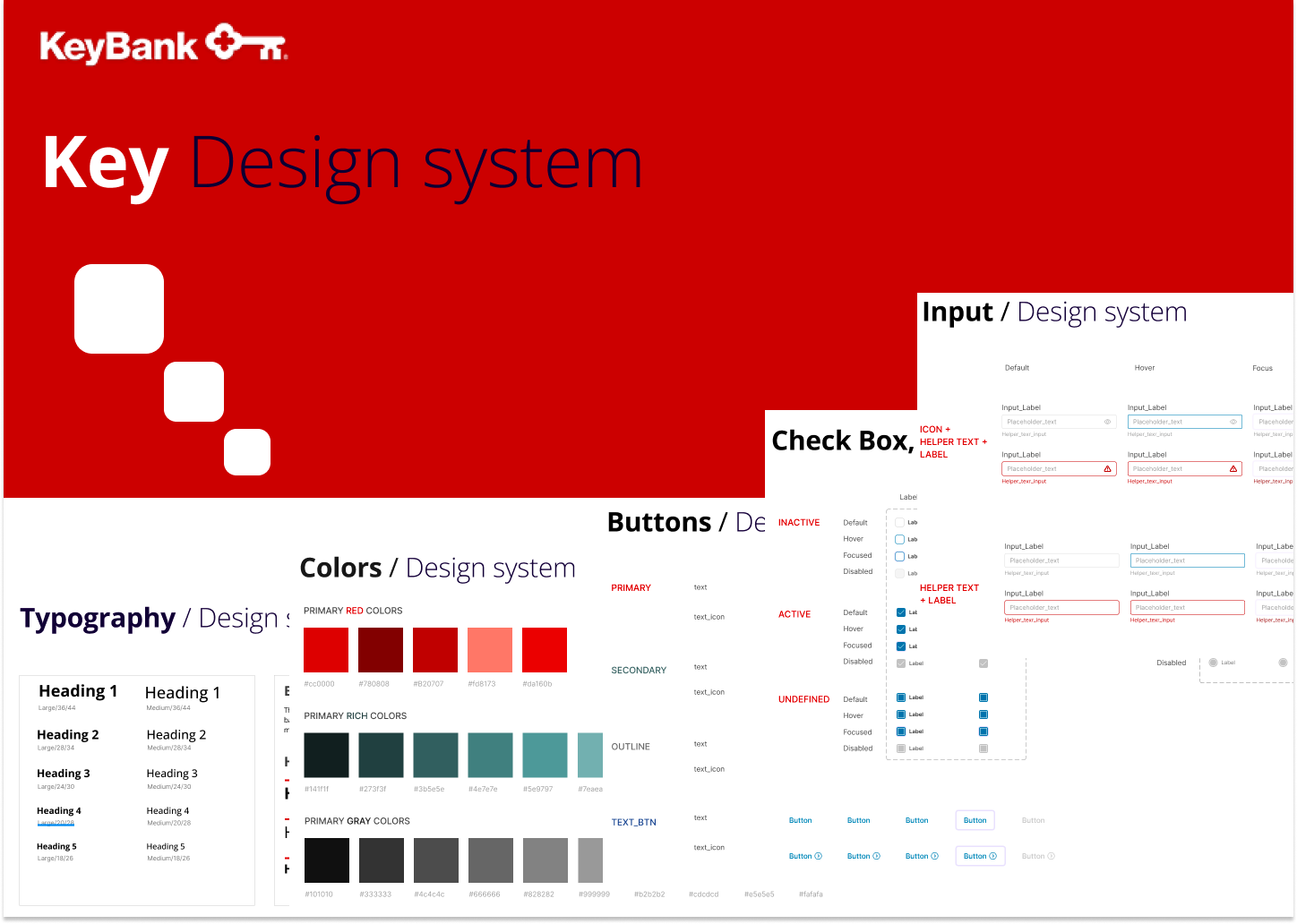This screenshot has height=924, width=1297.
Task: Click the largest white rounded square graphic
Action: 119,309
